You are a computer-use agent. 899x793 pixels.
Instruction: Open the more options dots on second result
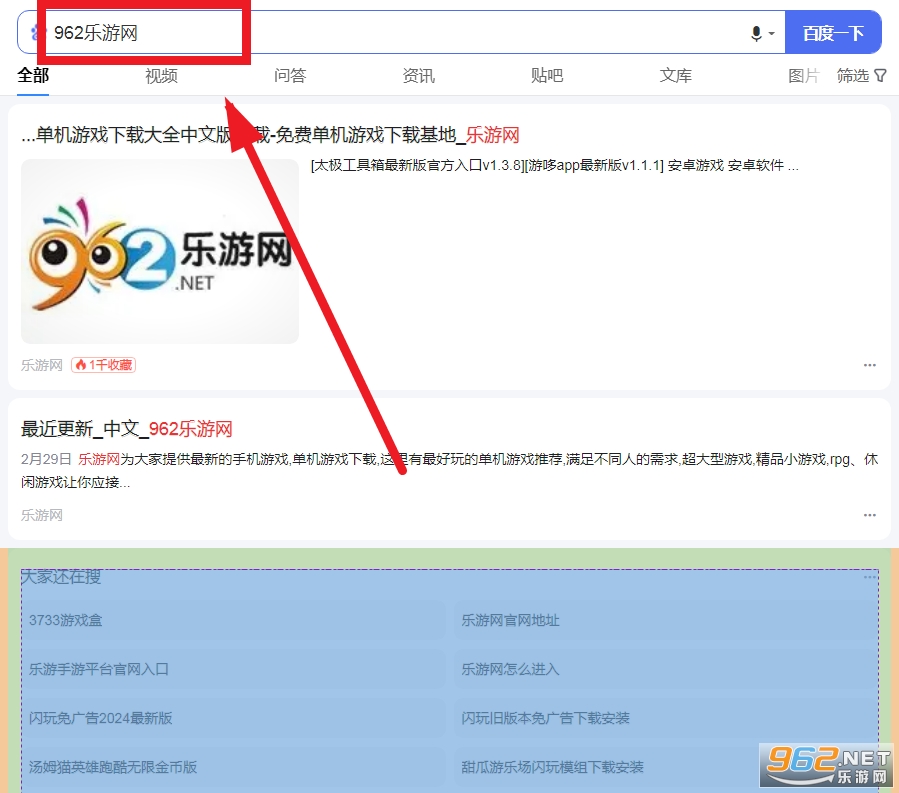(x=870, y=515)
